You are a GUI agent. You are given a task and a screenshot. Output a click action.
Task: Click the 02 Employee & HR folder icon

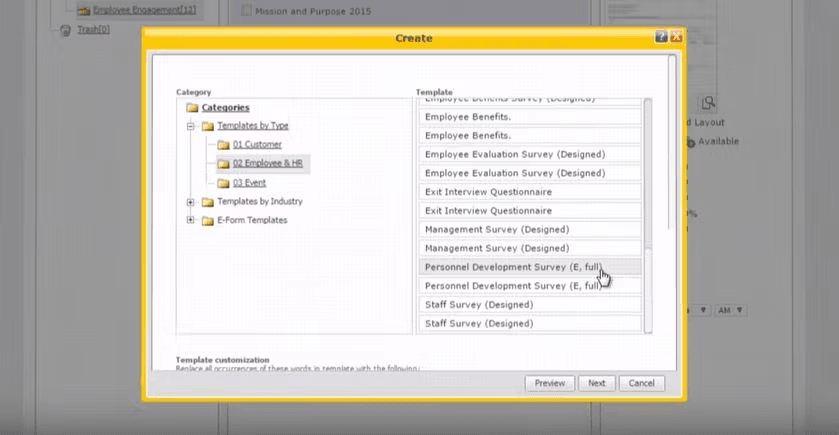tap(224, 164)
